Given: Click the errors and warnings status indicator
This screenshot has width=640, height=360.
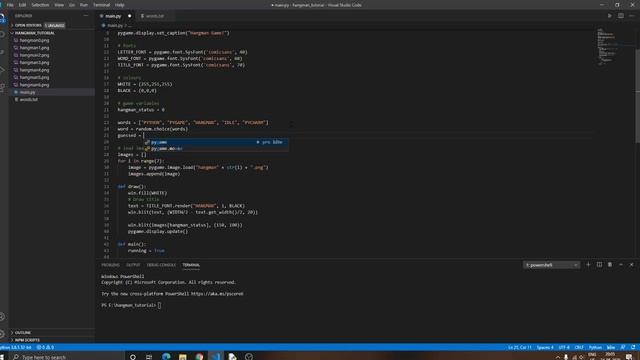Looking at the screenshot, I should pos(45,347).
